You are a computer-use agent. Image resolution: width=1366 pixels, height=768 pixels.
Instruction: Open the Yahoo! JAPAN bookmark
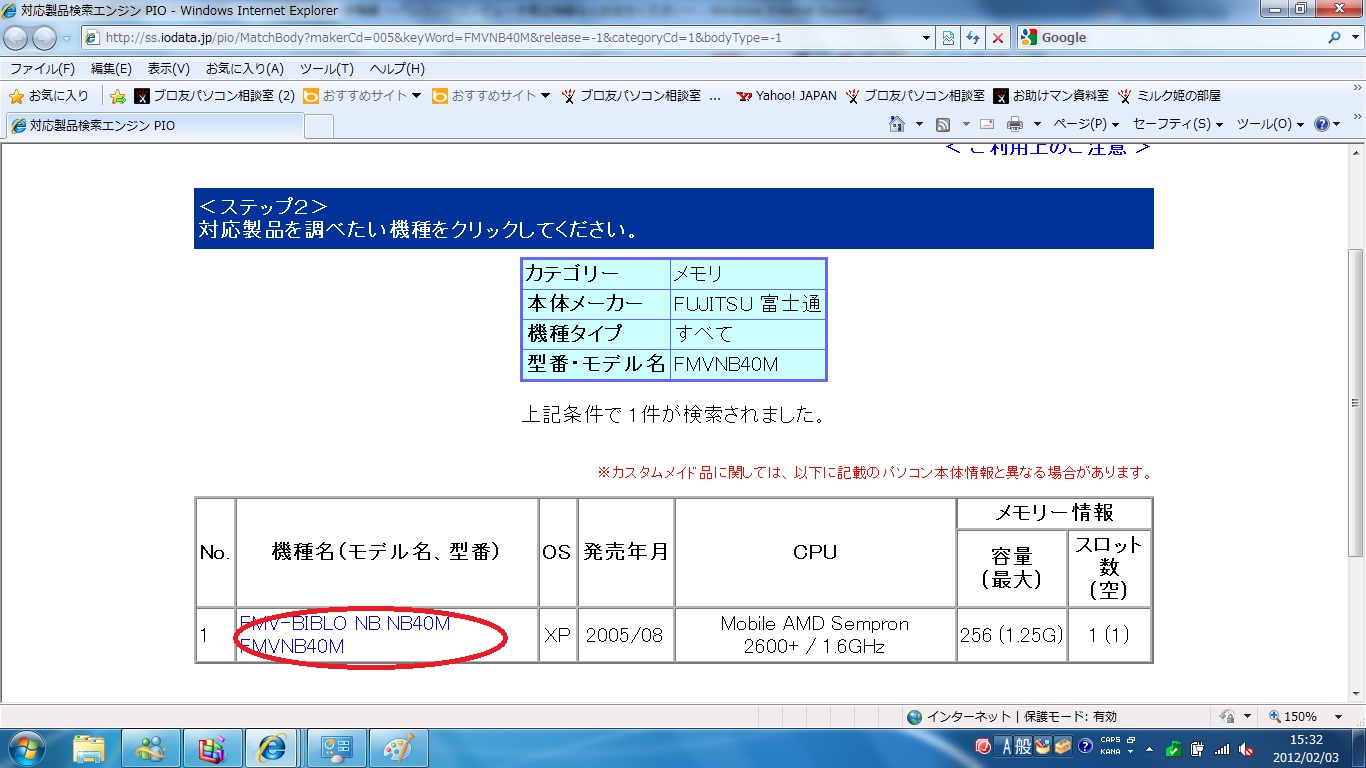[x=786, y=96]
